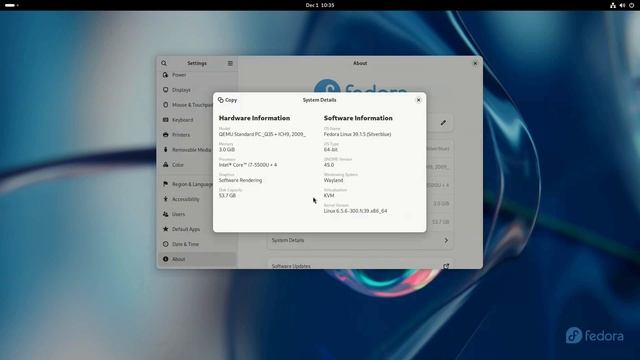Click the Software Updates row label

291,266
